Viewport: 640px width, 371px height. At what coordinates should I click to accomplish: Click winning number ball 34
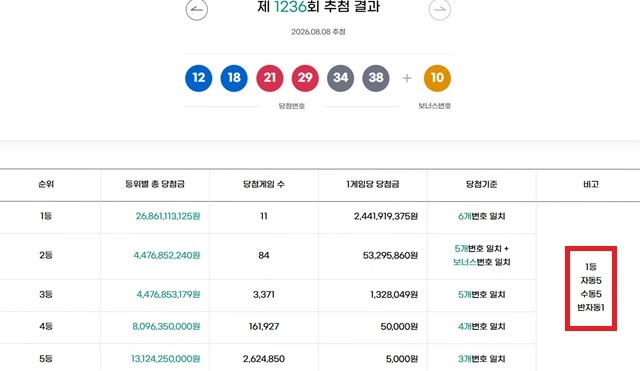pyautogui.click(x=340, y=78)
